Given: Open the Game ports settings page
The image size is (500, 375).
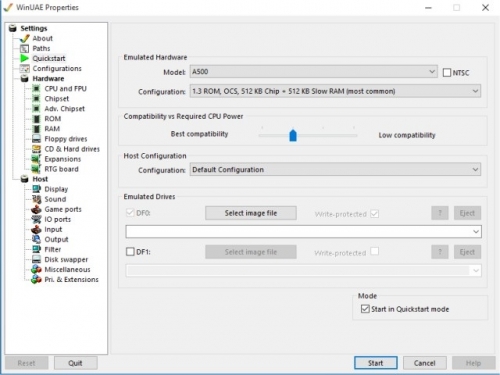Looking at the screenshot, I should [63, 209].
